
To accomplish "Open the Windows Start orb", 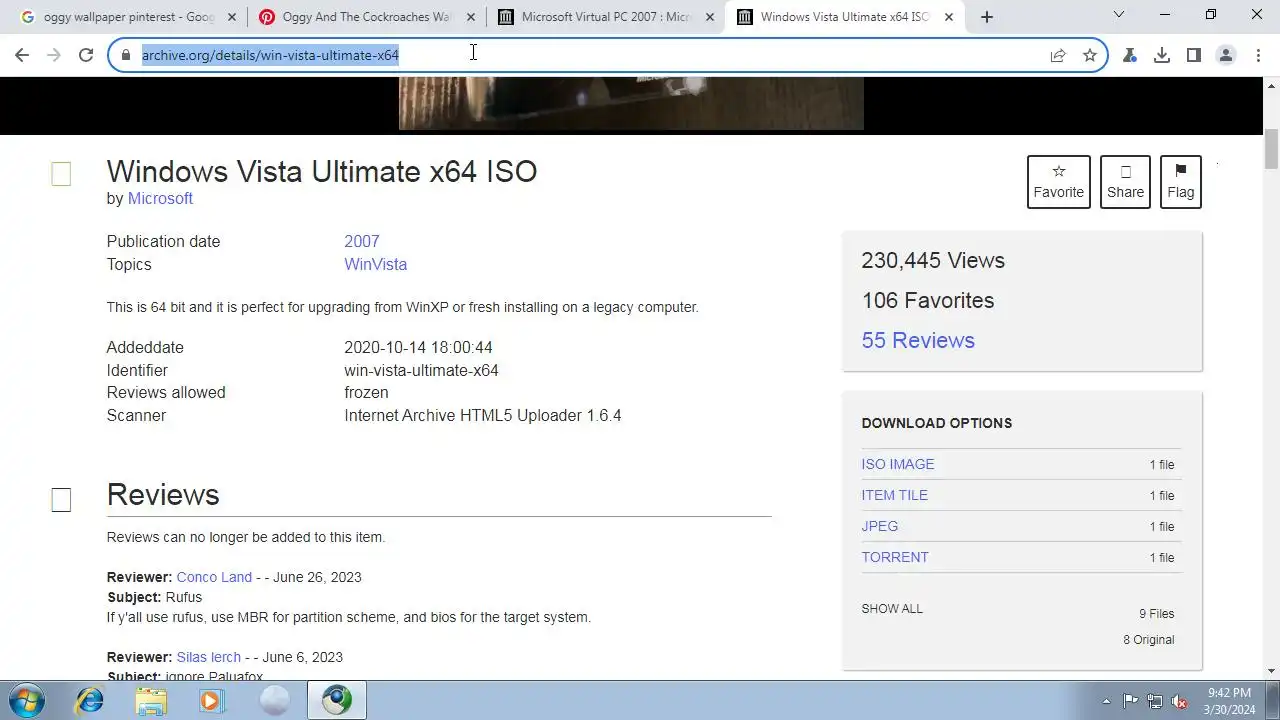I will tap(25, 700).
